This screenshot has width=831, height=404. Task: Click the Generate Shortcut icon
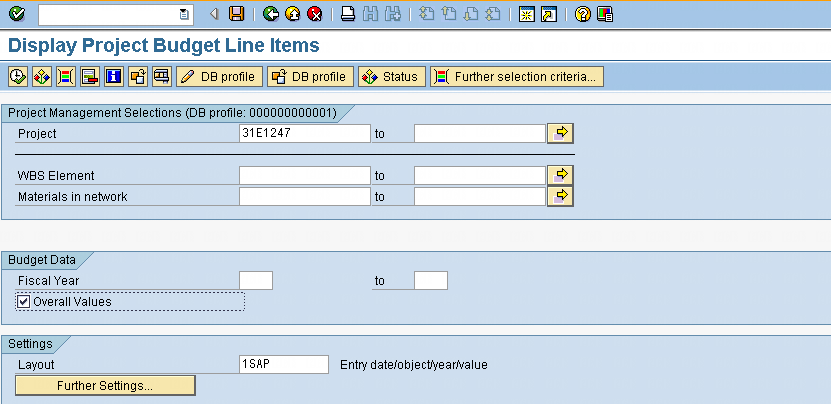click(549, 14)
